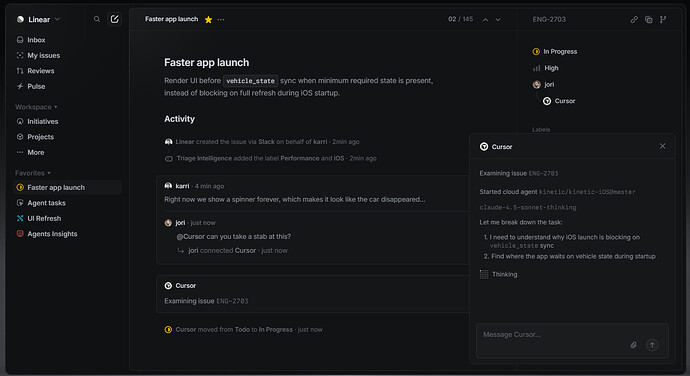
Task: Click the Inbox tray icon
Action: click(x=20, y=40)
